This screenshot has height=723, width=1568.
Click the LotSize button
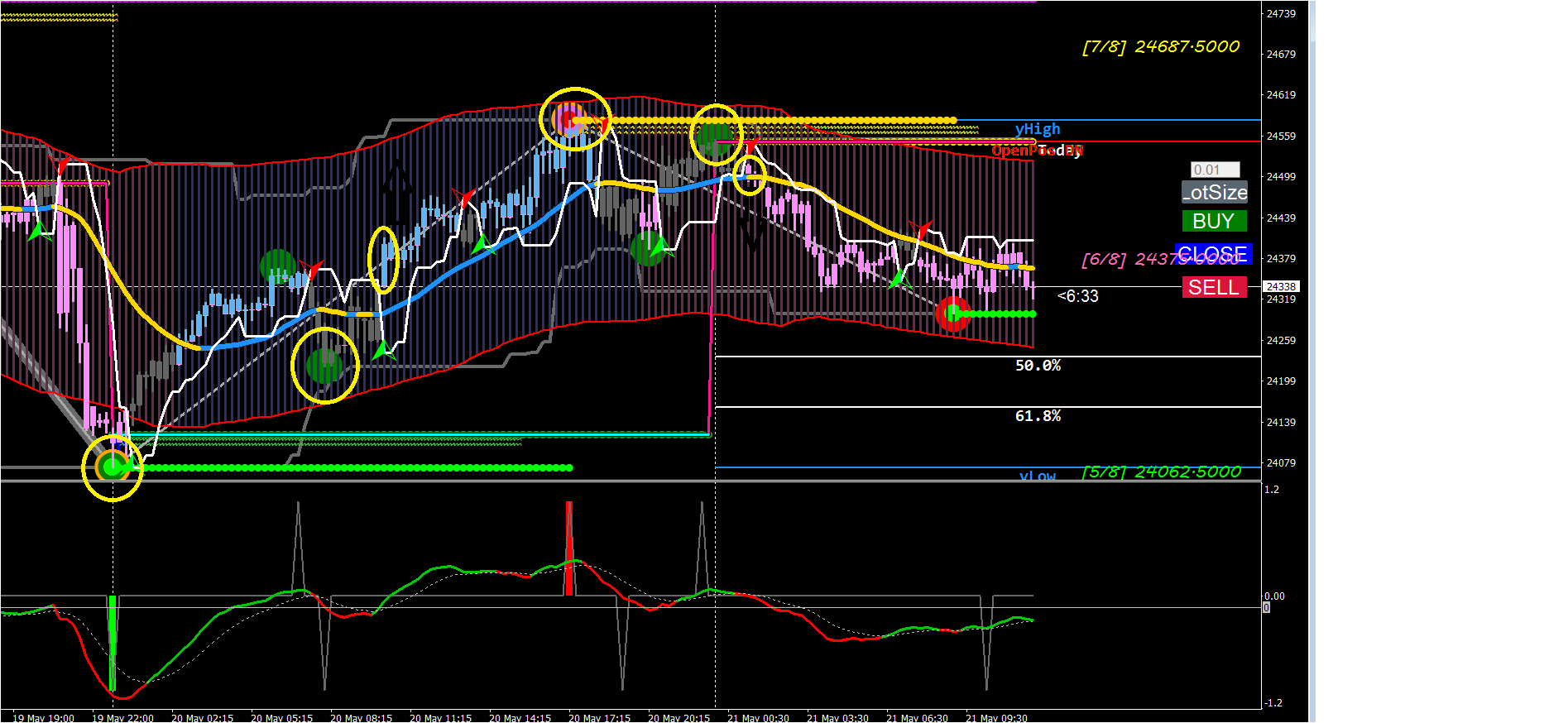1214,192
